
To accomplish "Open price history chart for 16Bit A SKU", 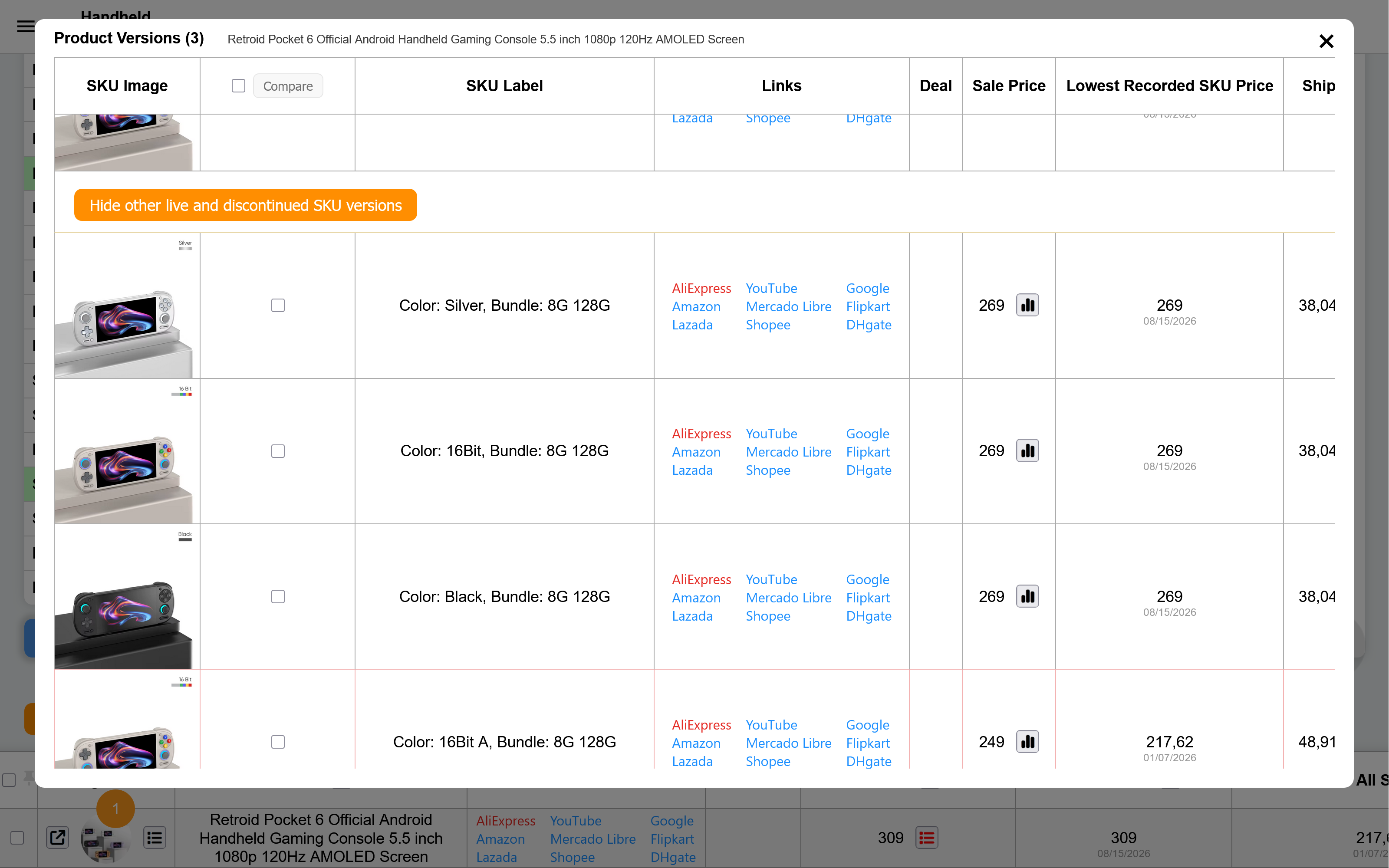I will (x=1027, y=742).
